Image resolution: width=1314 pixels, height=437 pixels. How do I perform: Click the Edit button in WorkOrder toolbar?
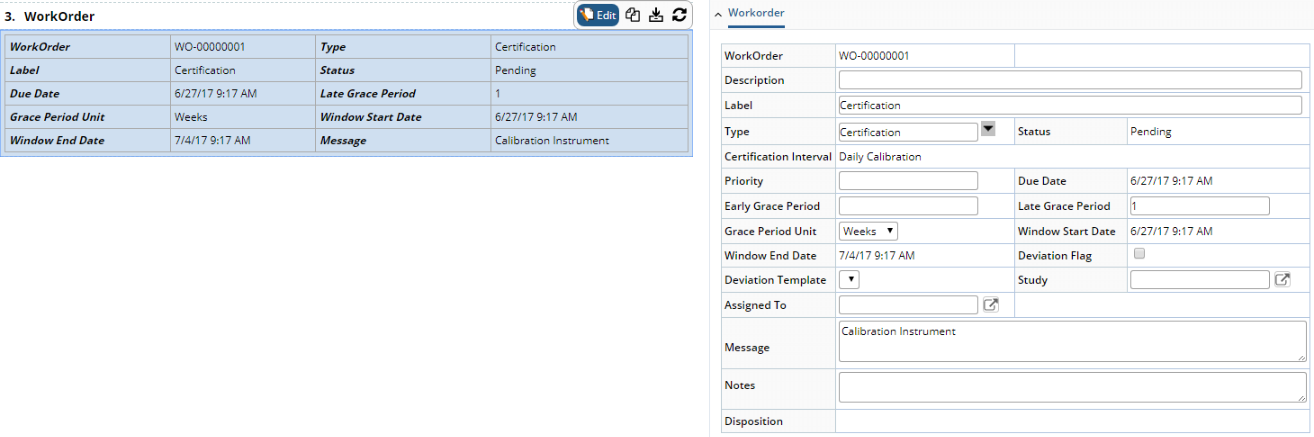tap(598, 15)
